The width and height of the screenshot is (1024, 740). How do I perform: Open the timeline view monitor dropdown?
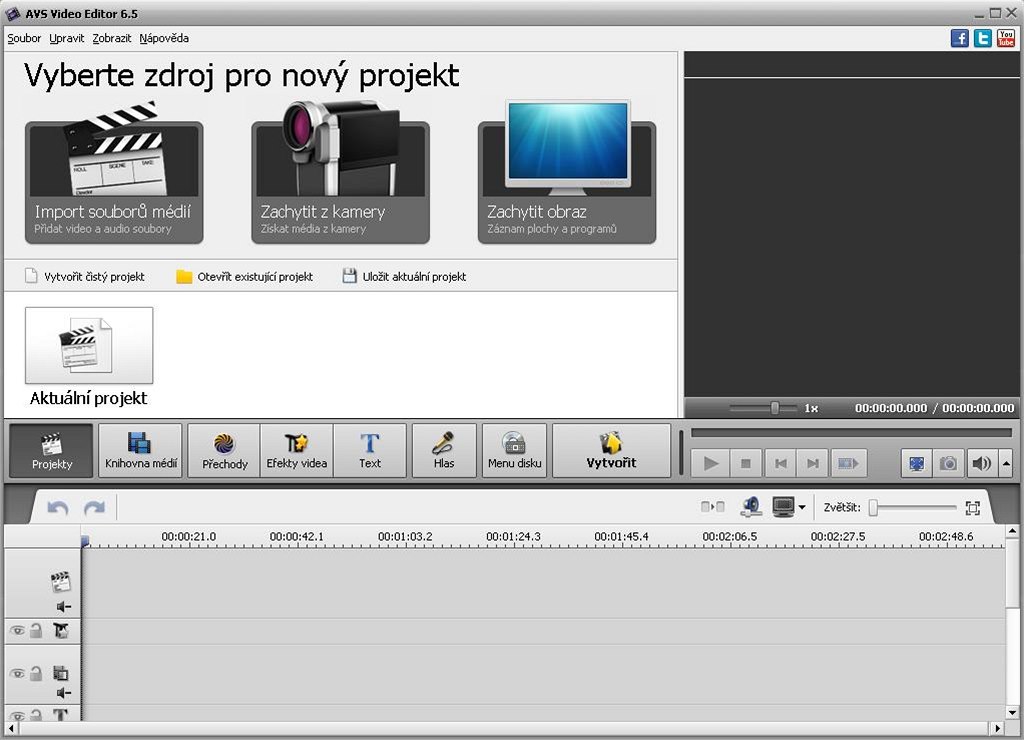(x=802, y=508)
